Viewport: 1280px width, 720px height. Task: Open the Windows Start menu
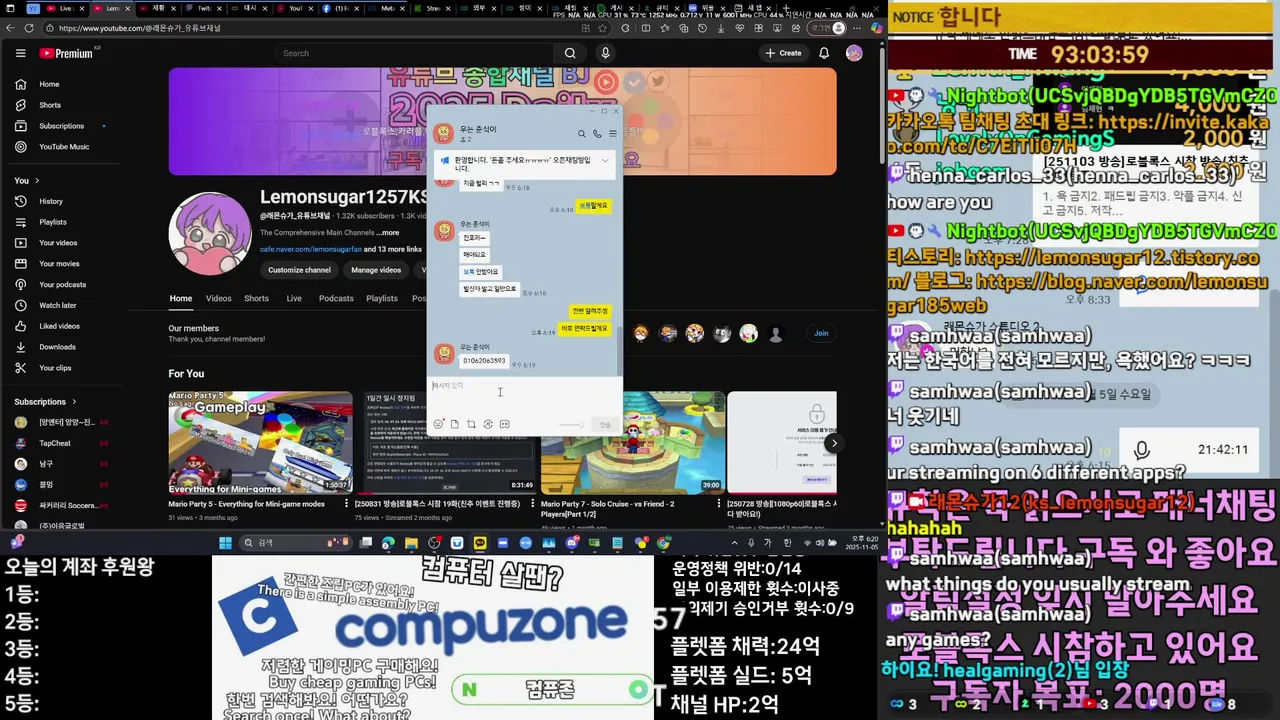(225, 543)
